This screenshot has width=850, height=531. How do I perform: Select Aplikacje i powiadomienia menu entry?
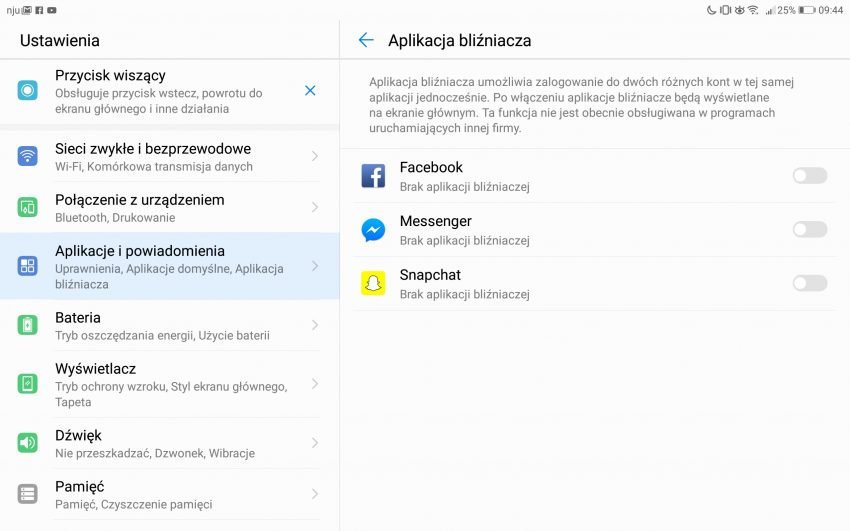point(170,266)
